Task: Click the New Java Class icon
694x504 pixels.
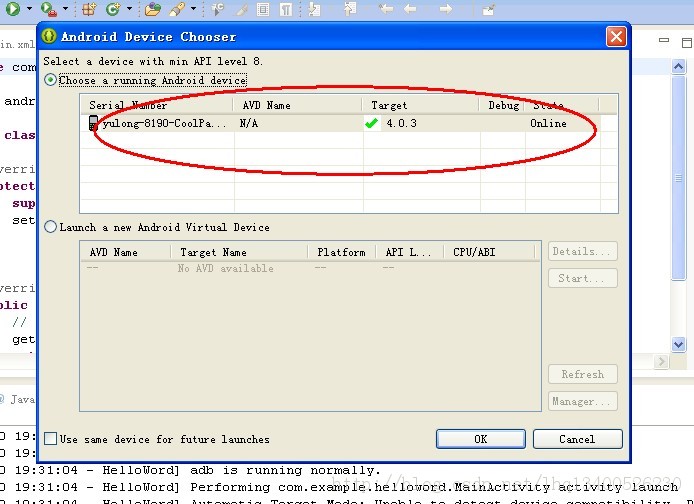Action: pos(113,9)
